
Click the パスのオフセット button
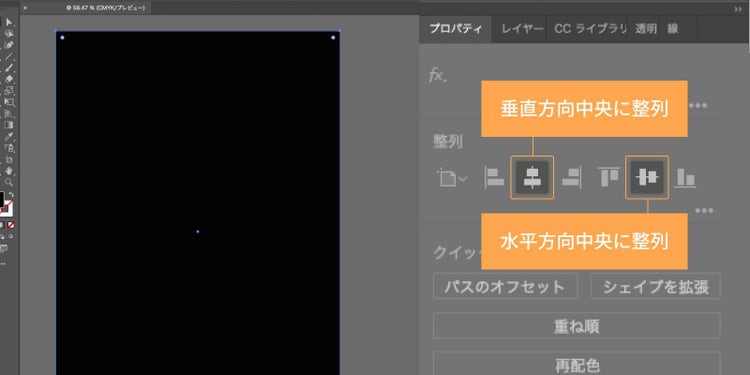505,287
